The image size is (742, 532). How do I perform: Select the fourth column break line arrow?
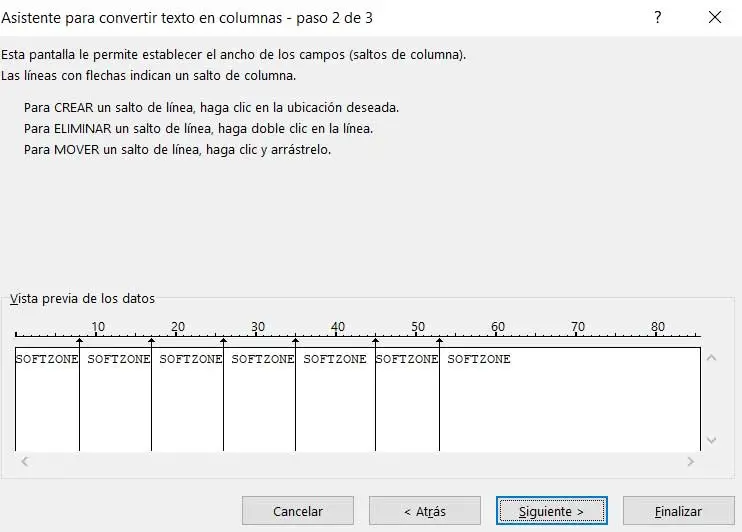coord(295,343)
